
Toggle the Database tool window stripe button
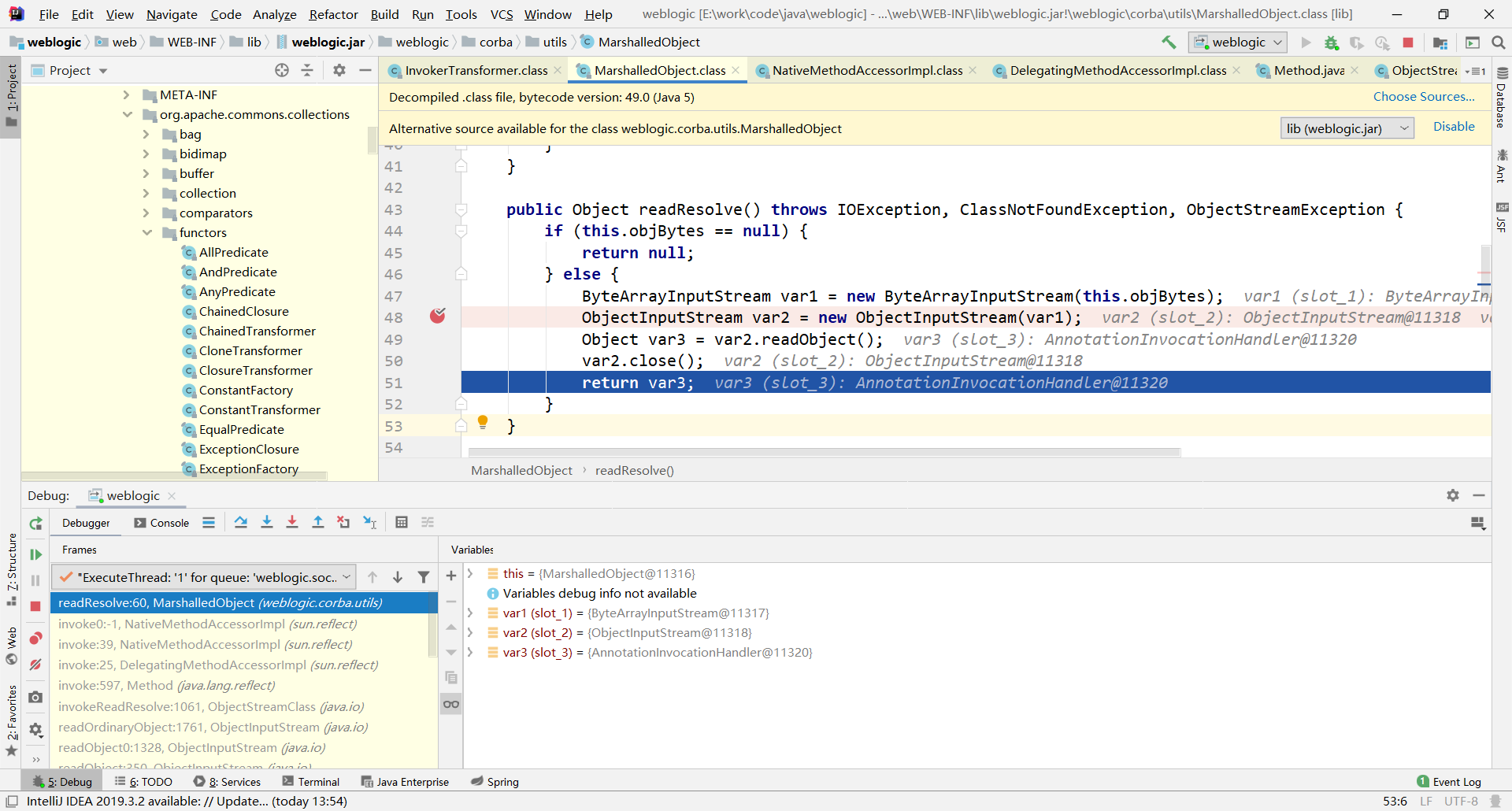1502,98
